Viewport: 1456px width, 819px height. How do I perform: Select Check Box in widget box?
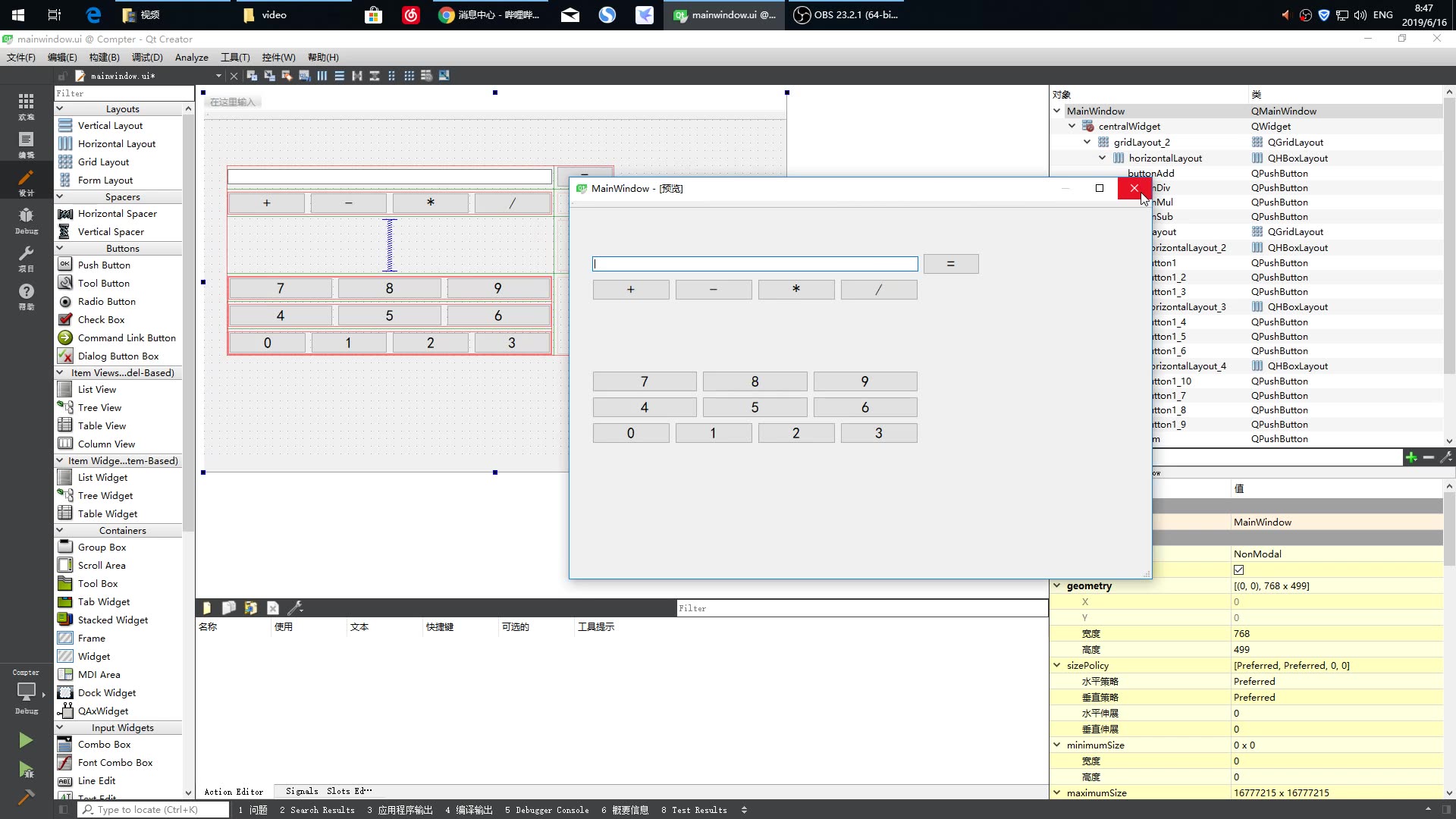point(101,320)
